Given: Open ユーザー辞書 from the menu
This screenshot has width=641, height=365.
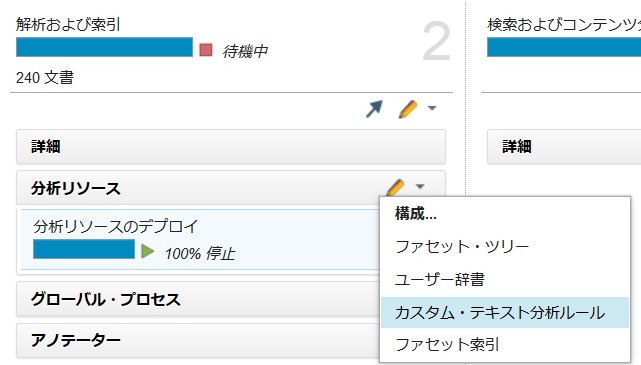Looking at the screenshot, I should (439, 280).
